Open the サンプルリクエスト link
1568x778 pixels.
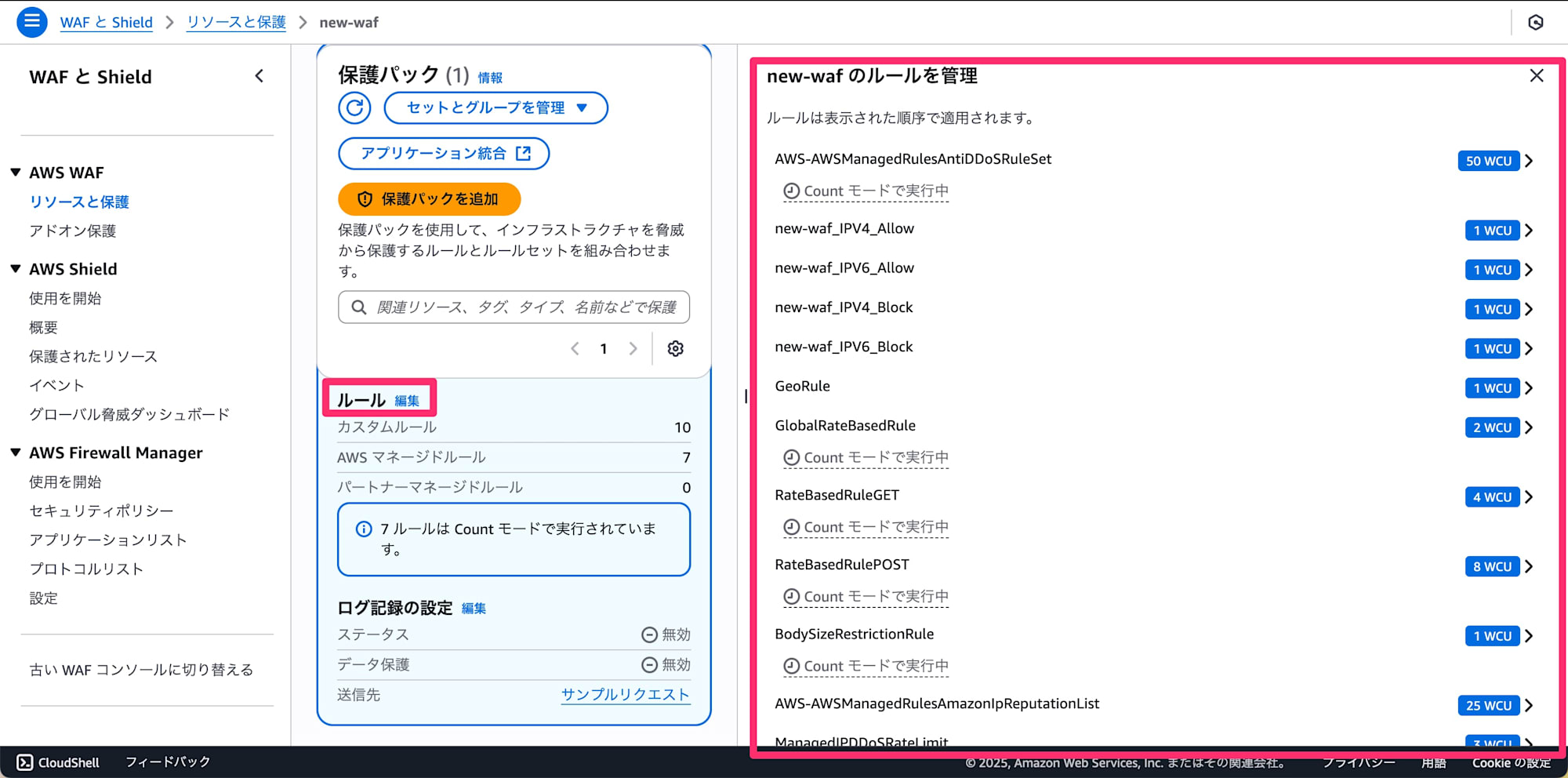(x=626, y=695)
